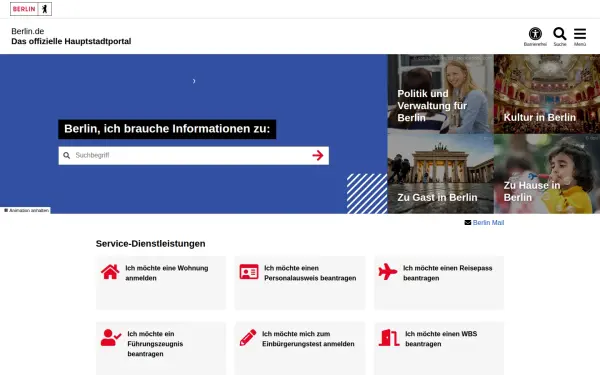
Task: Open Politik und Verwaltung für Berlin tile
Action: click(440, 94)
